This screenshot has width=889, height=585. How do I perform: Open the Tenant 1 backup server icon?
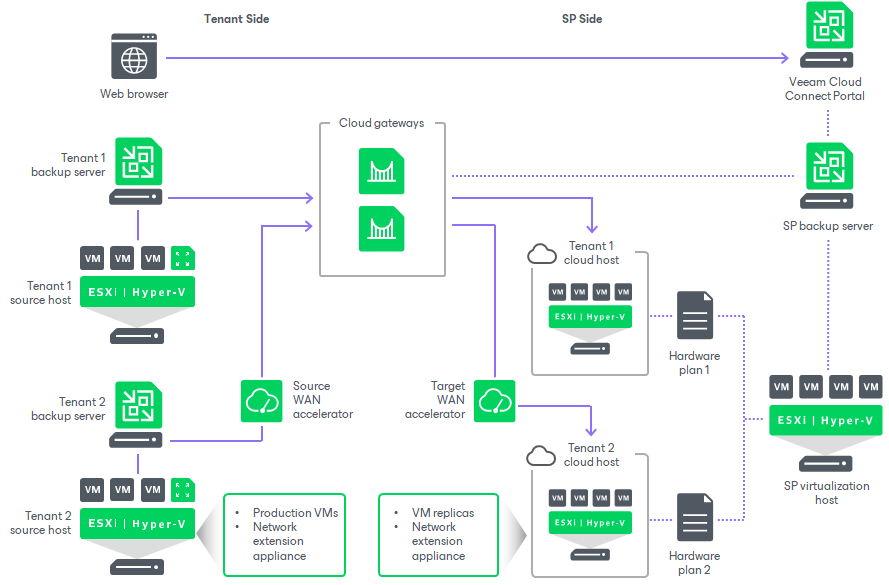[137, 160]
